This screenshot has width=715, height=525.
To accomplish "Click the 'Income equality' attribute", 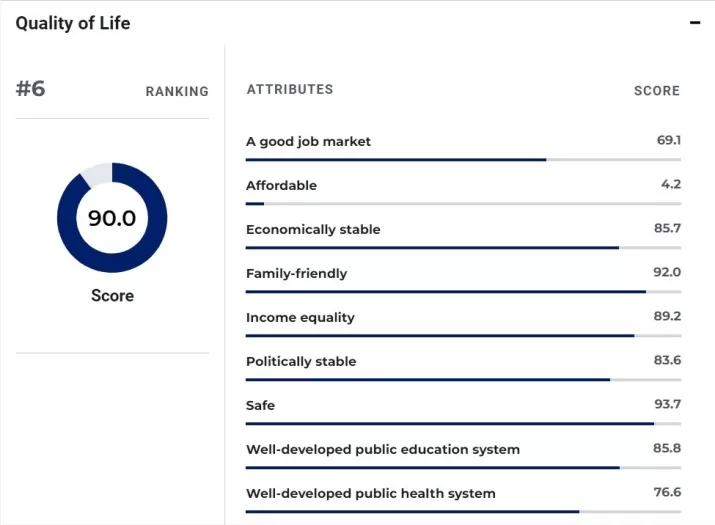I will point(300,318).
